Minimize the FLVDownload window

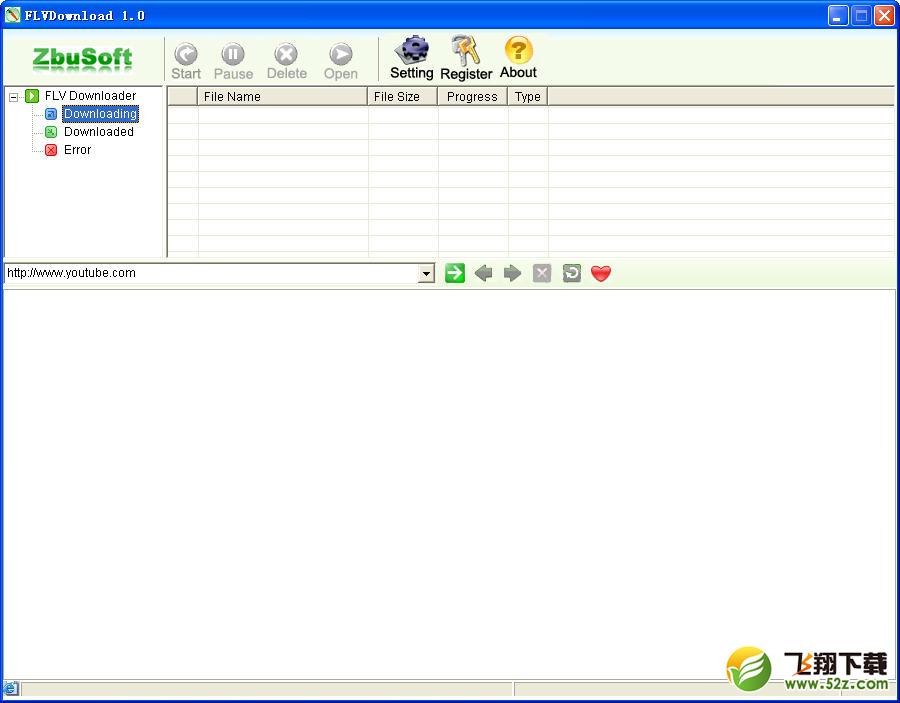point(838,15)
